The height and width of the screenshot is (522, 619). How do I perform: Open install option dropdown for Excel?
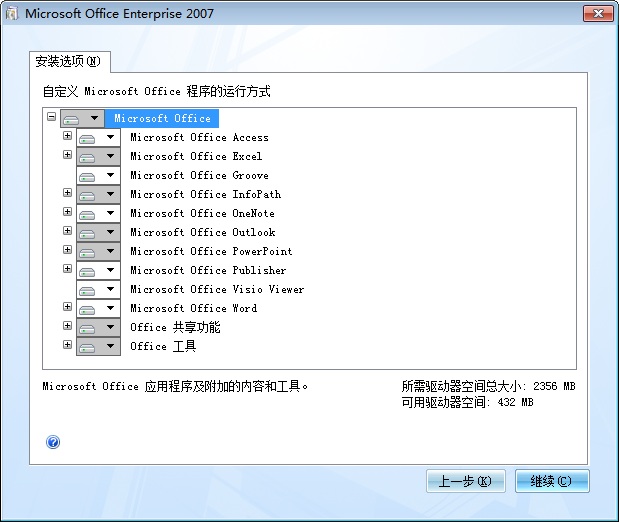pos(98,156)
